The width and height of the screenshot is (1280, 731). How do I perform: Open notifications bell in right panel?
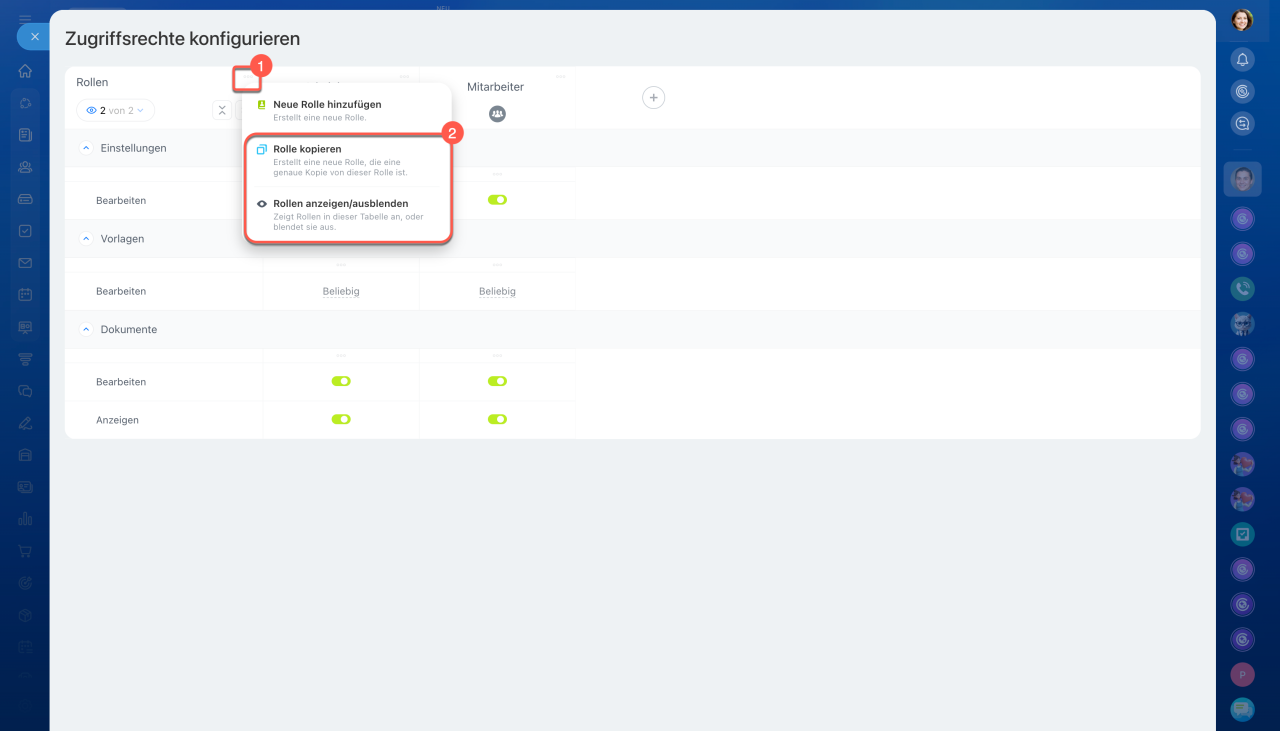click(x=1242, y=60)
